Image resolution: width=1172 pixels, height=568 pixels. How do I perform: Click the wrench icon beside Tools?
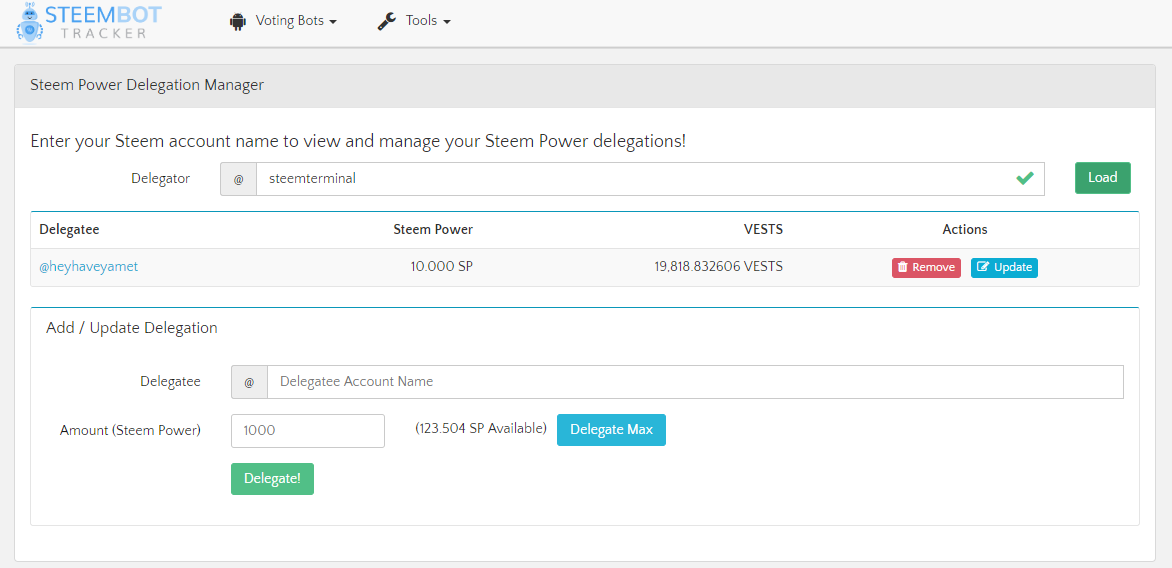click(x=387, y=21)
